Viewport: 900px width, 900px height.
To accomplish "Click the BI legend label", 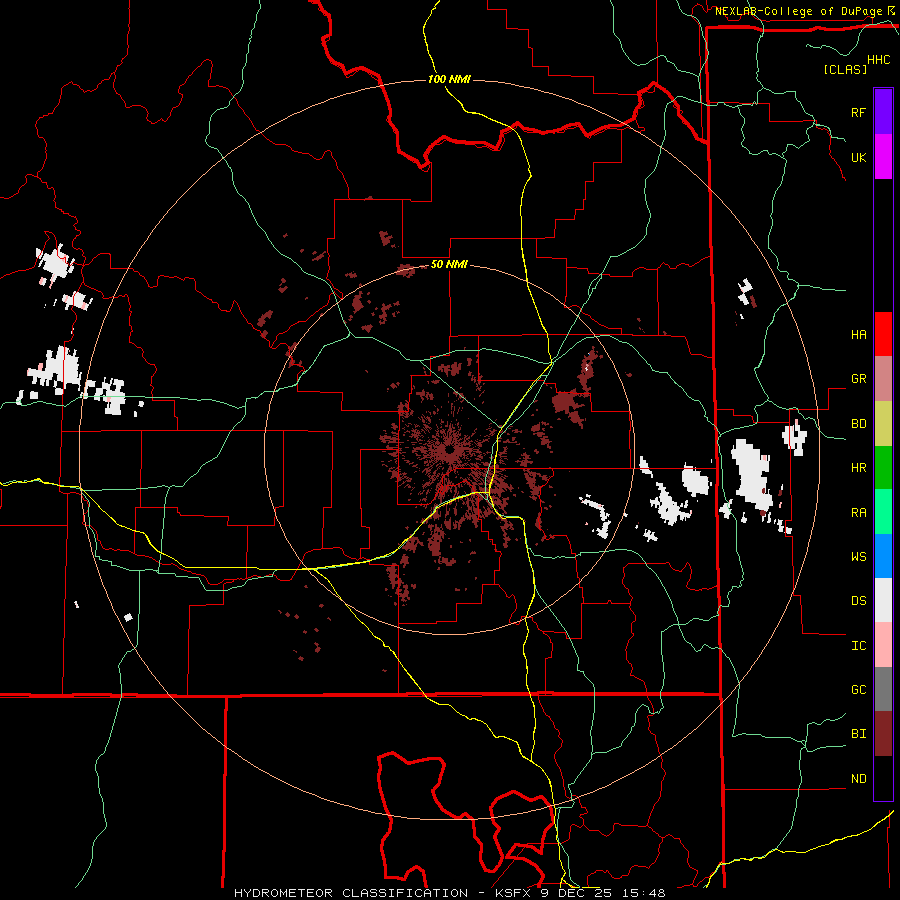I will [858, 734].
